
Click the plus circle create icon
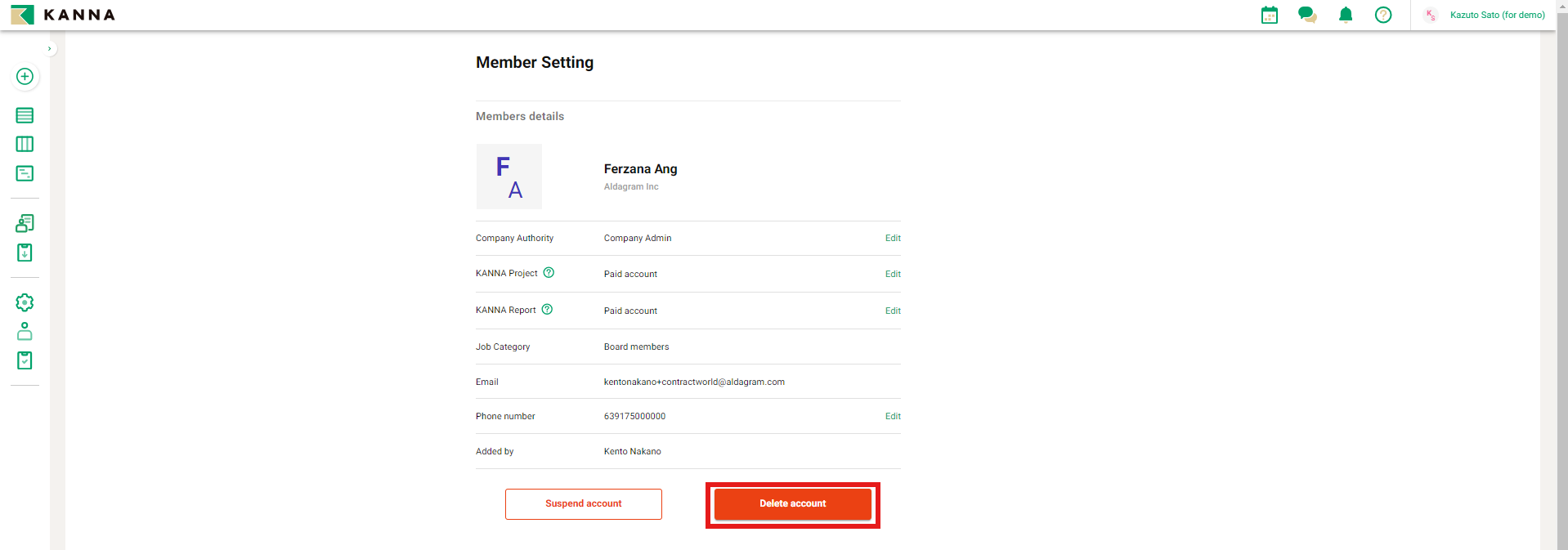25,77
